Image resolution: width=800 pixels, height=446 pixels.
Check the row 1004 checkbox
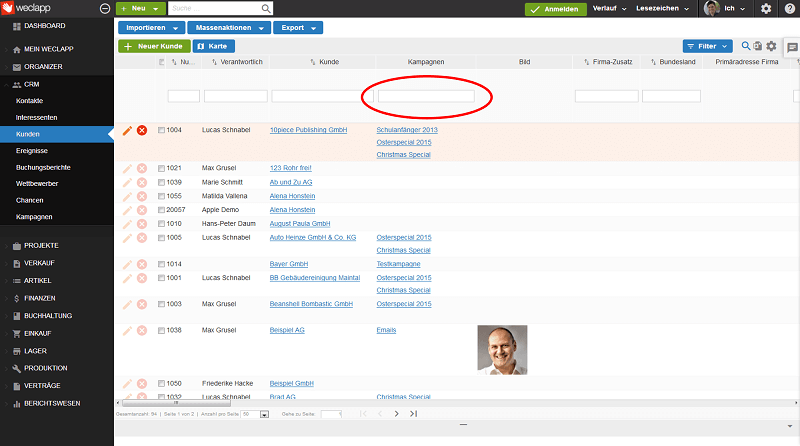(161, 130)
